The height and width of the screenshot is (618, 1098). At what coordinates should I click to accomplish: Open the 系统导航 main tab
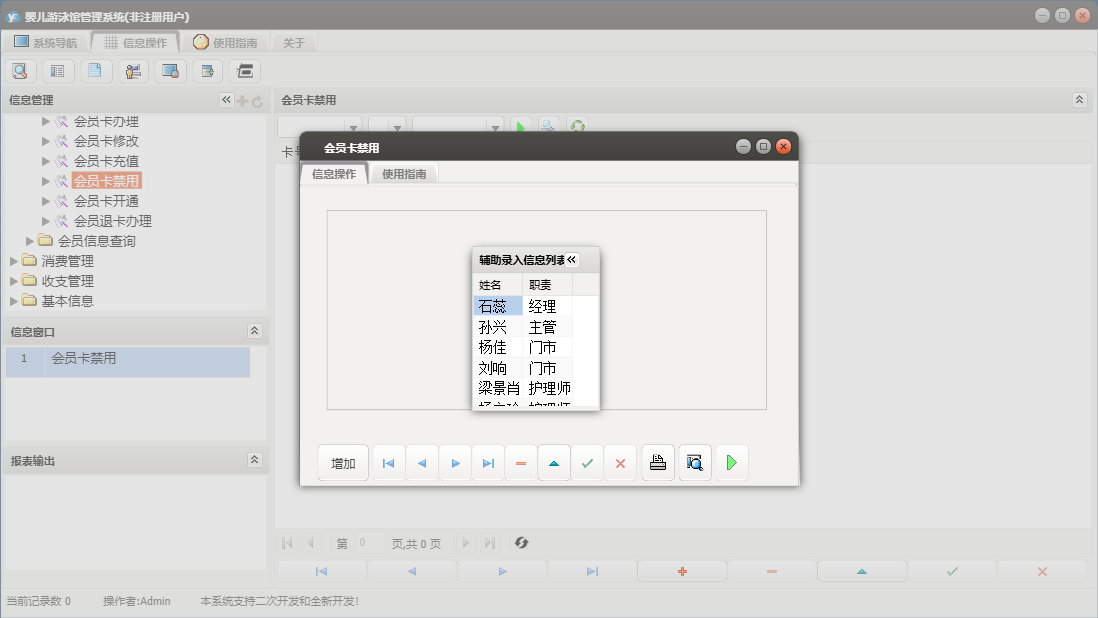[x=46, y=43]
